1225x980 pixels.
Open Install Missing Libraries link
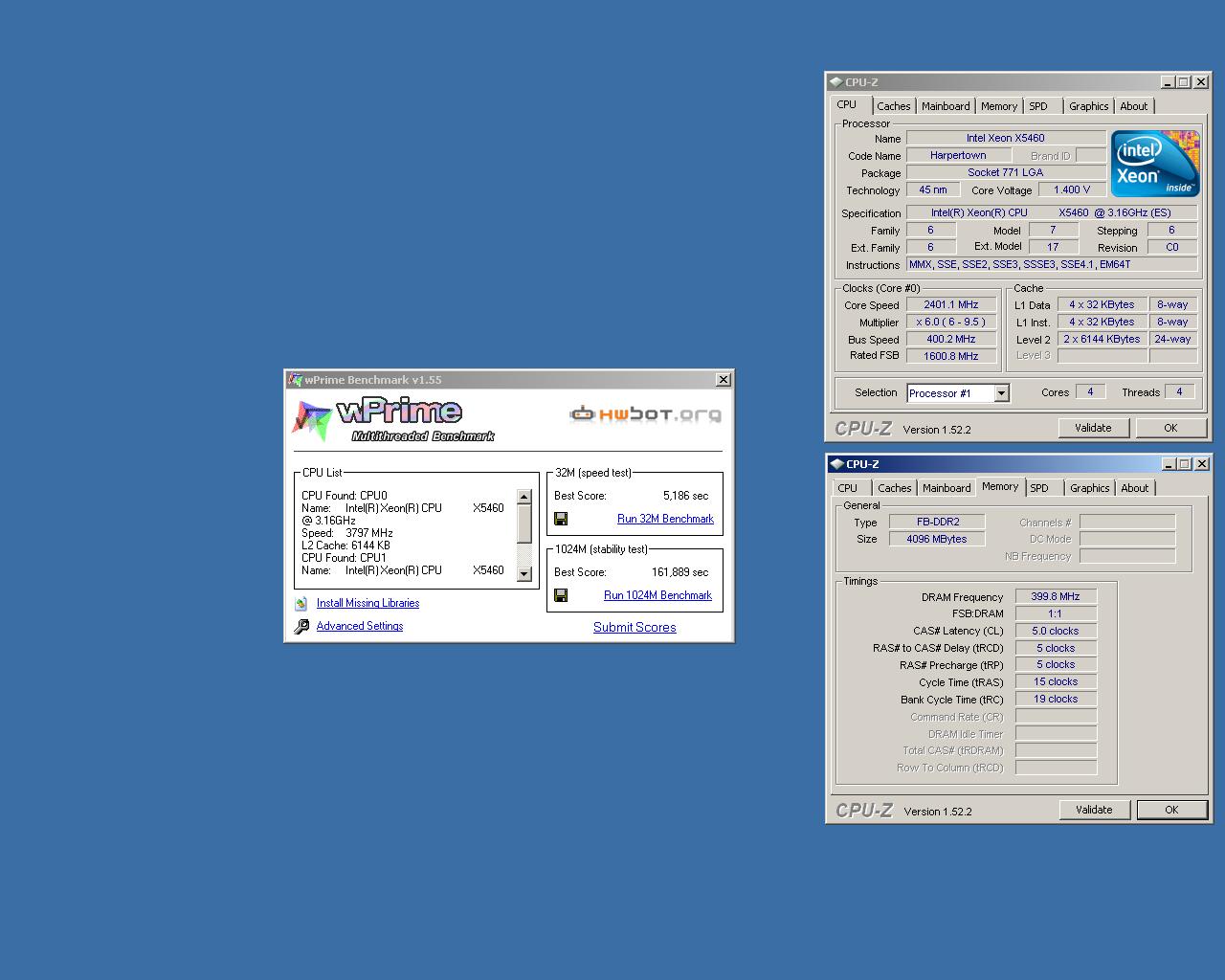[x=367, y=604]
